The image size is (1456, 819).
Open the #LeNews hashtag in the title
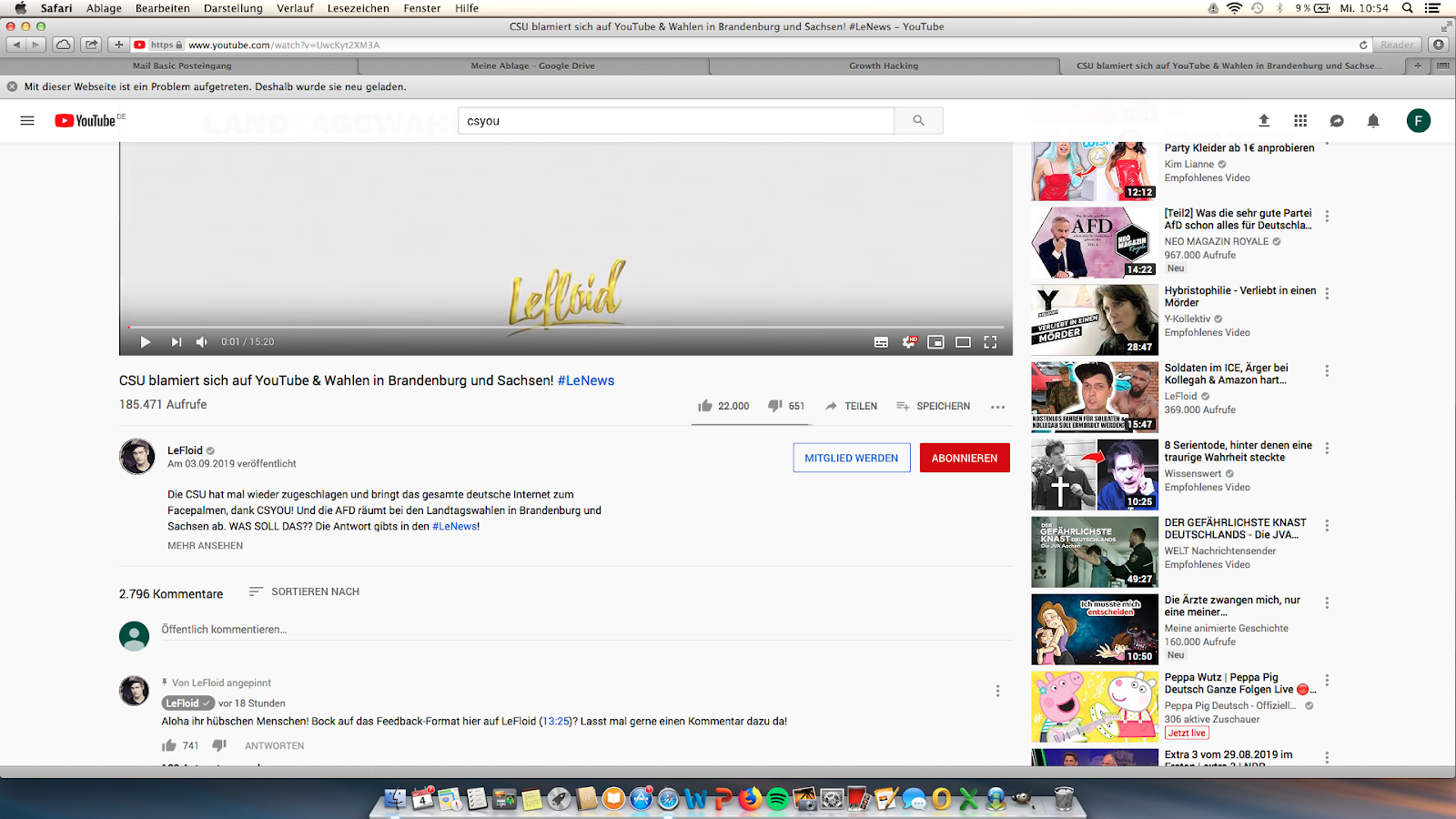click(586, 380)
